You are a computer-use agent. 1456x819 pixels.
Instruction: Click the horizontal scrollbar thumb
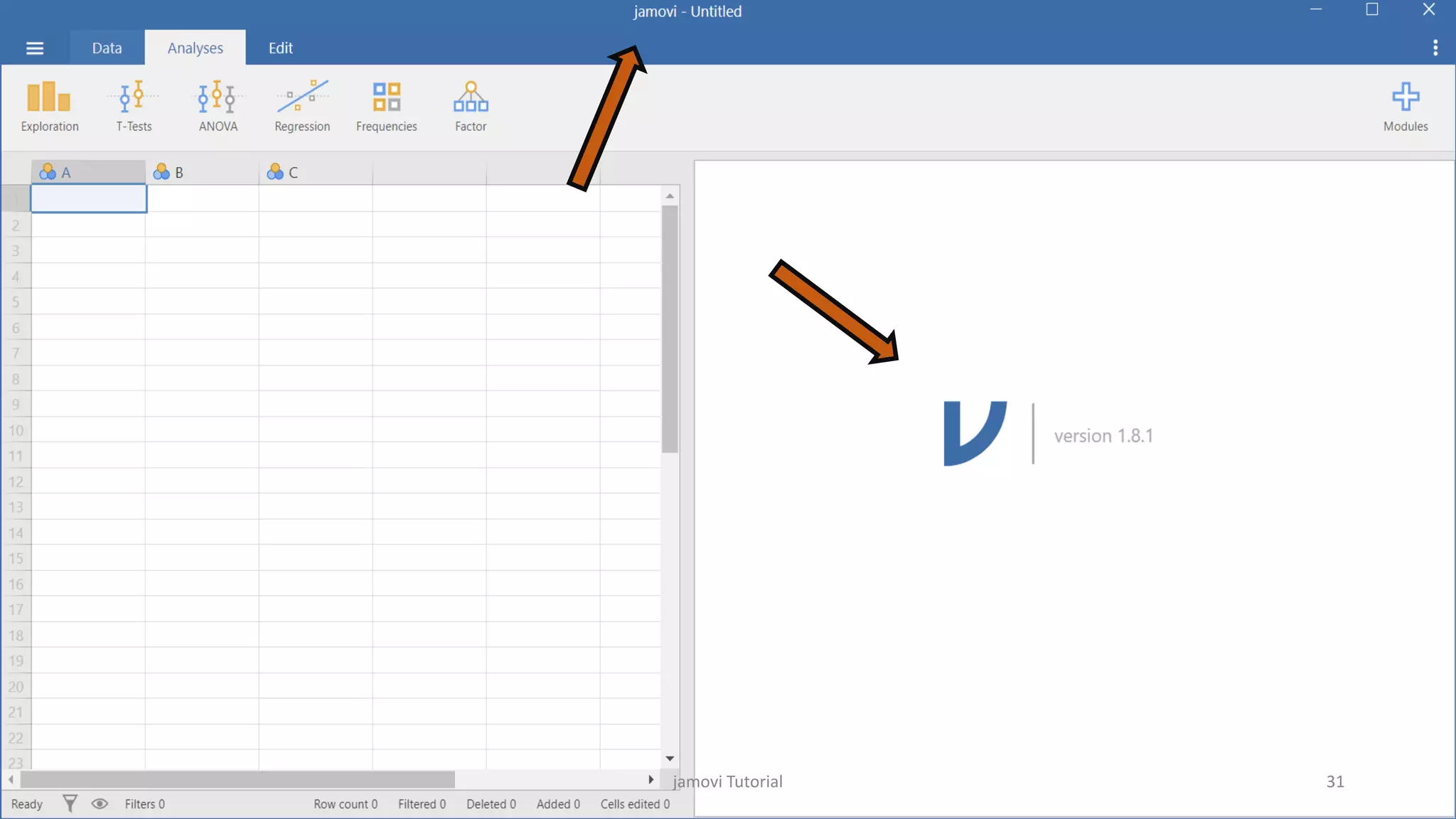tap(237, 780)
